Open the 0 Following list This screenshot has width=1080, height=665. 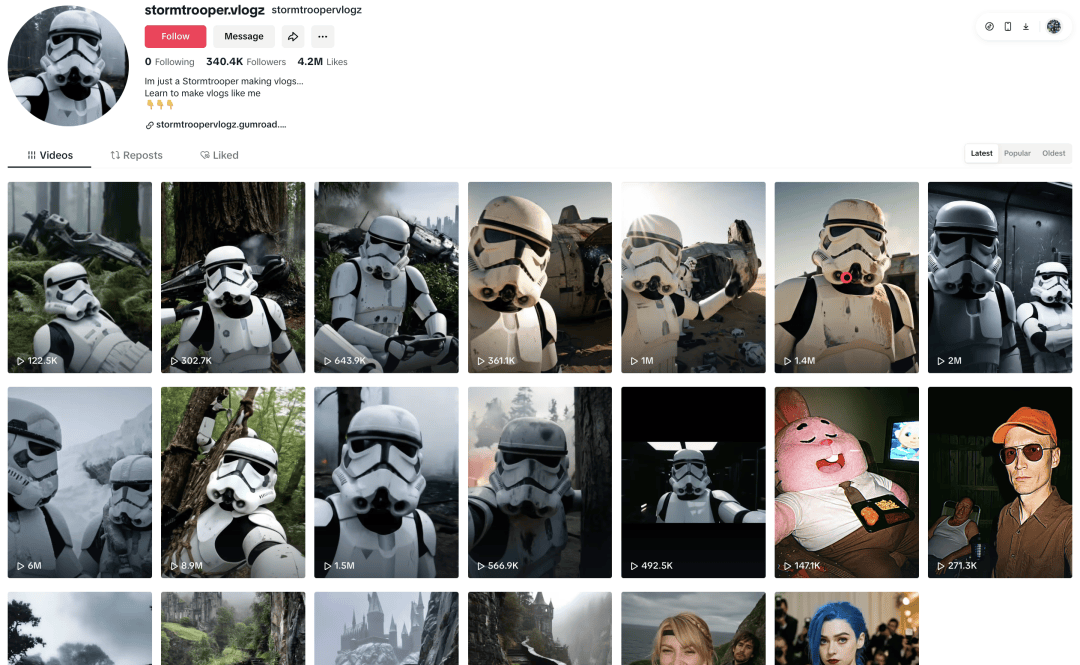169,61
